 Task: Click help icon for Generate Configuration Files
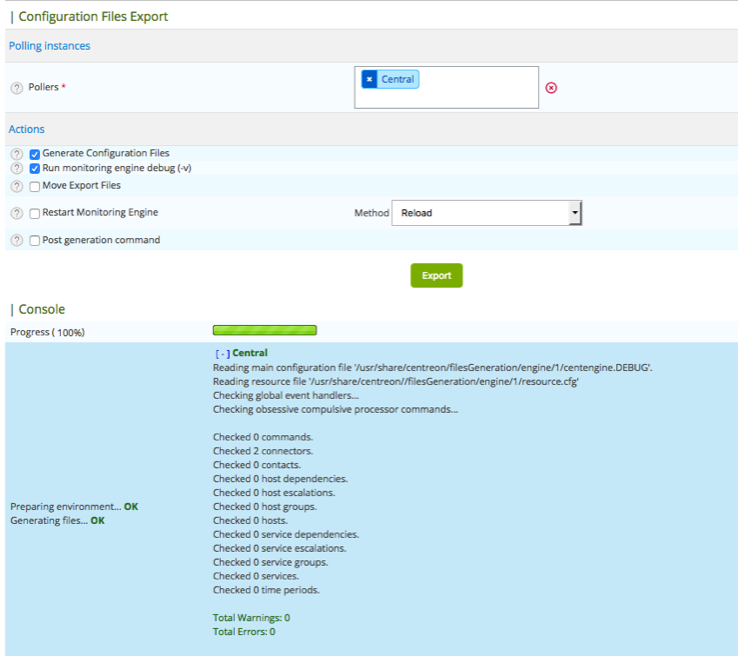(16, 154)
